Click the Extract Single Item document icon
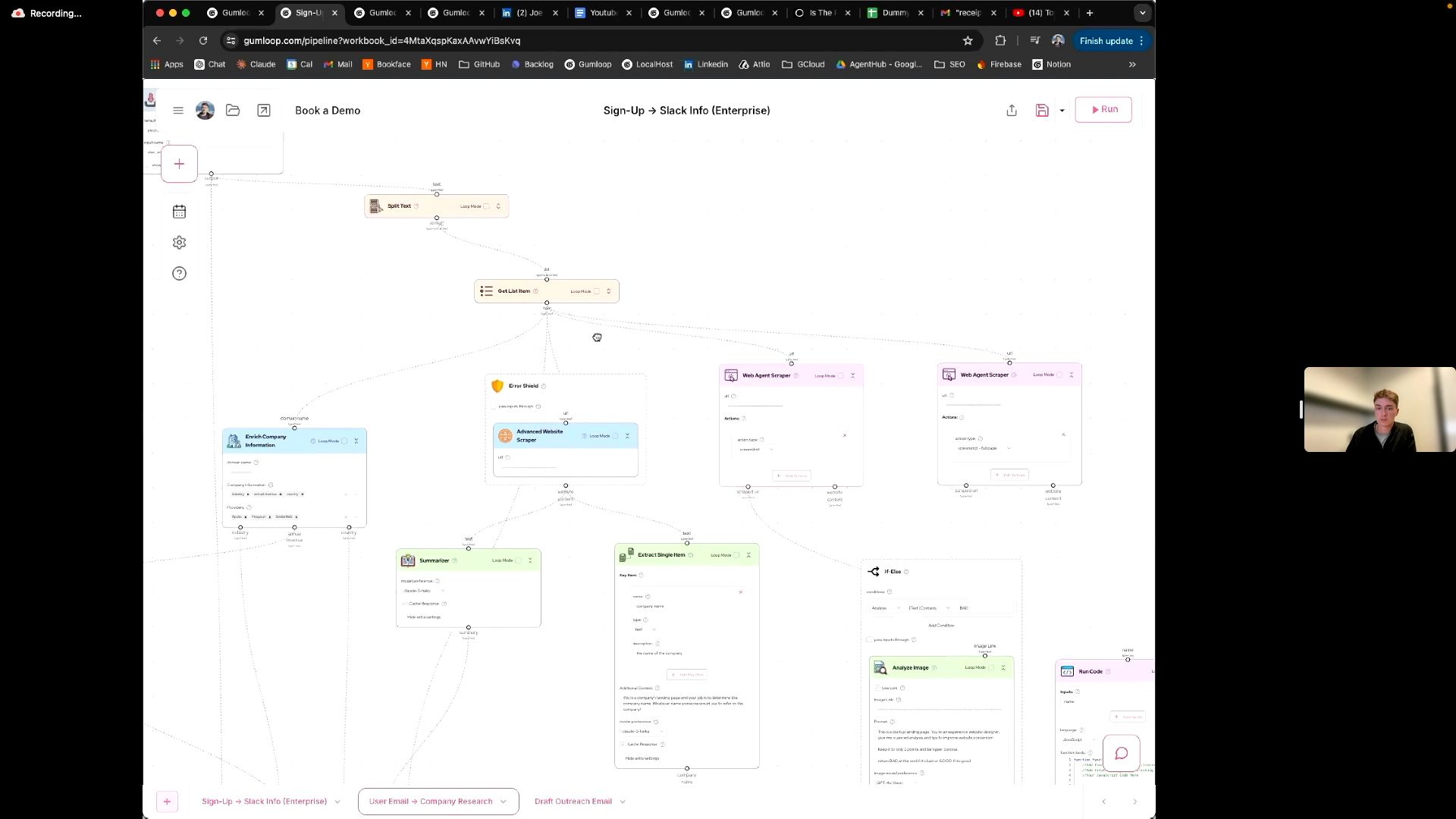 pyautogui.click(x=626, y=555)
